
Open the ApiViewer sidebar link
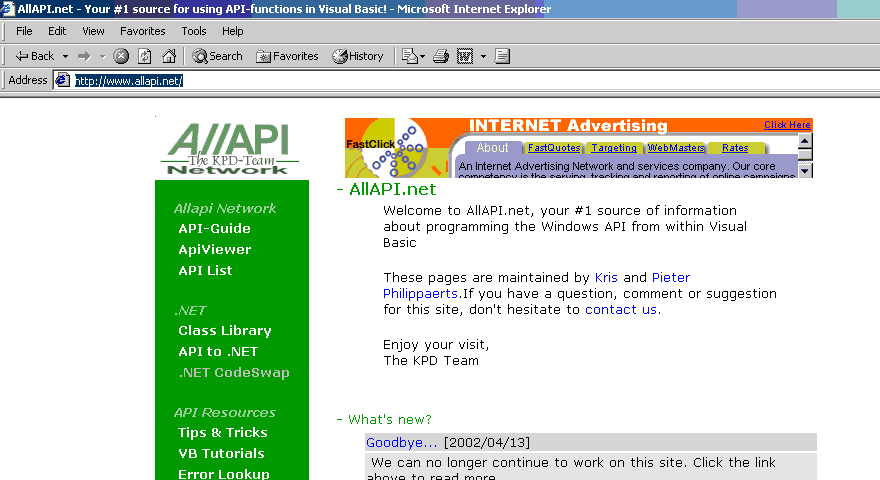[214, 249]
